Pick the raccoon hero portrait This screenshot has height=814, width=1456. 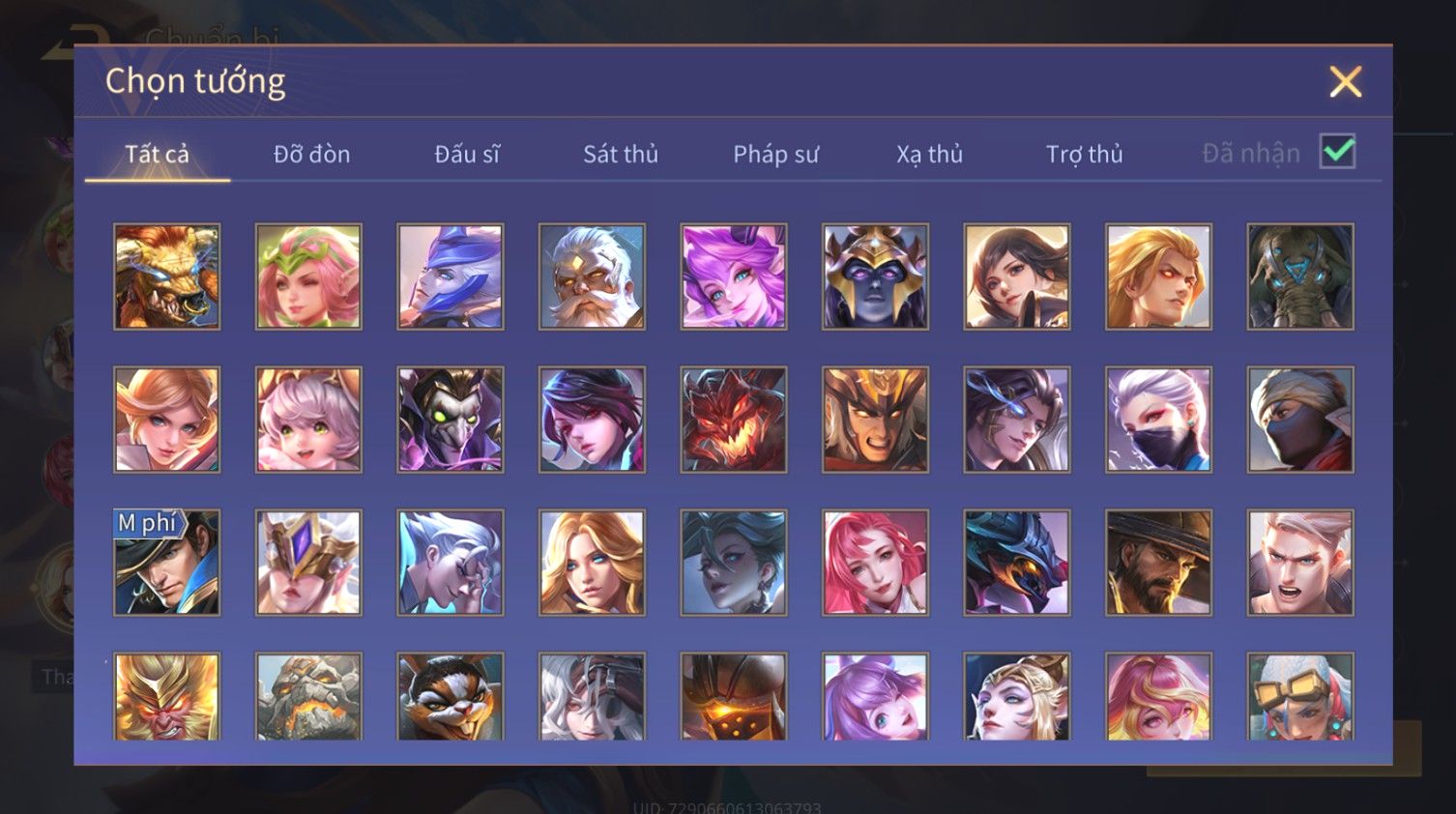click(451, 696)
